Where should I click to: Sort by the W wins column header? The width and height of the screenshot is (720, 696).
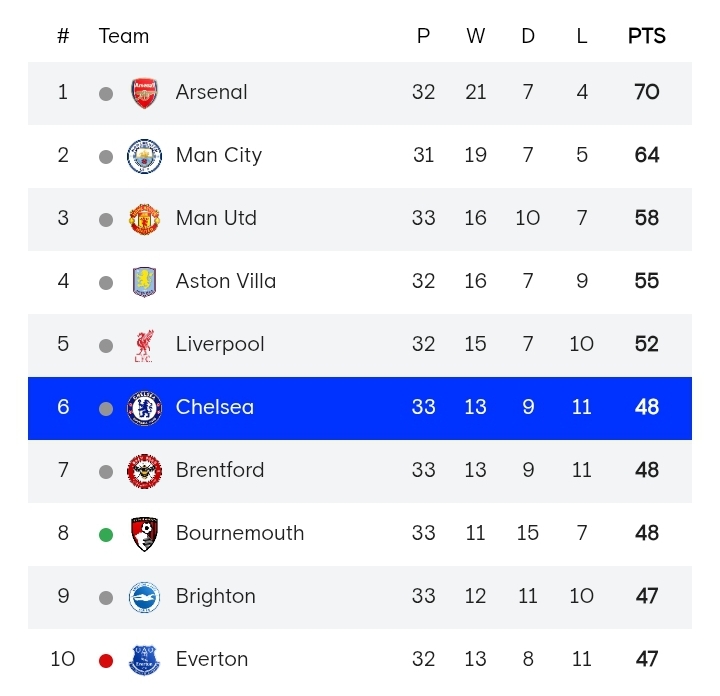point(475,36)
